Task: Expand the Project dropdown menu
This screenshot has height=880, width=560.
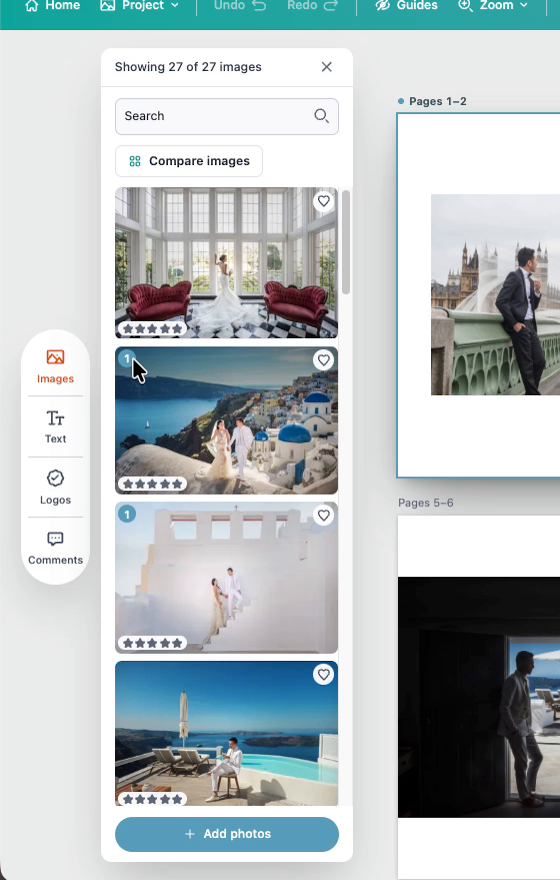Action: pyautogui.click(x=139, y=6)
